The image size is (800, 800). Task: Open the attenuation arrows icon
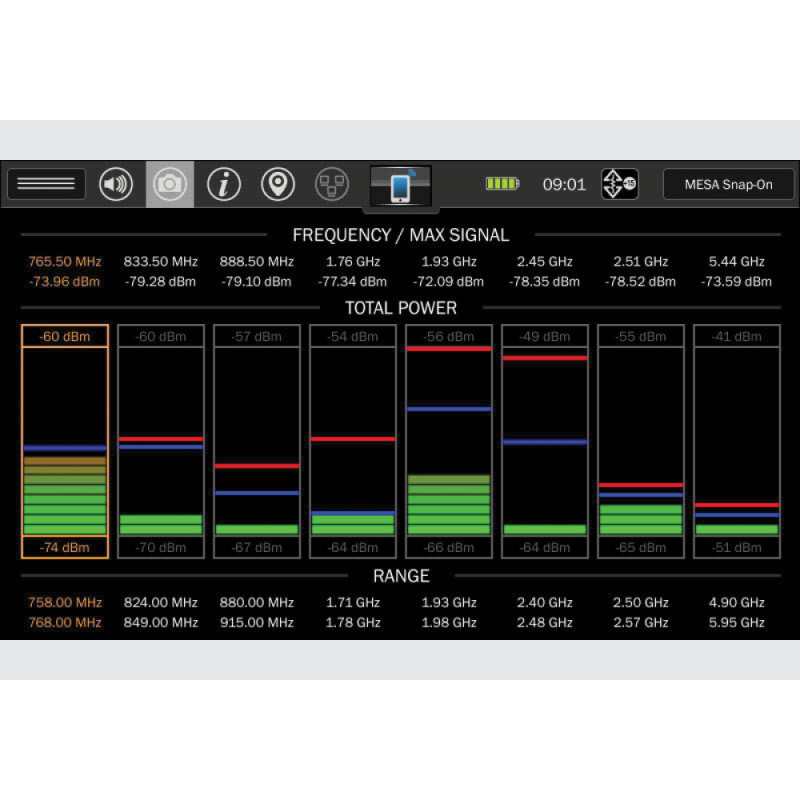pyautogui.click(x=619, y=184)
